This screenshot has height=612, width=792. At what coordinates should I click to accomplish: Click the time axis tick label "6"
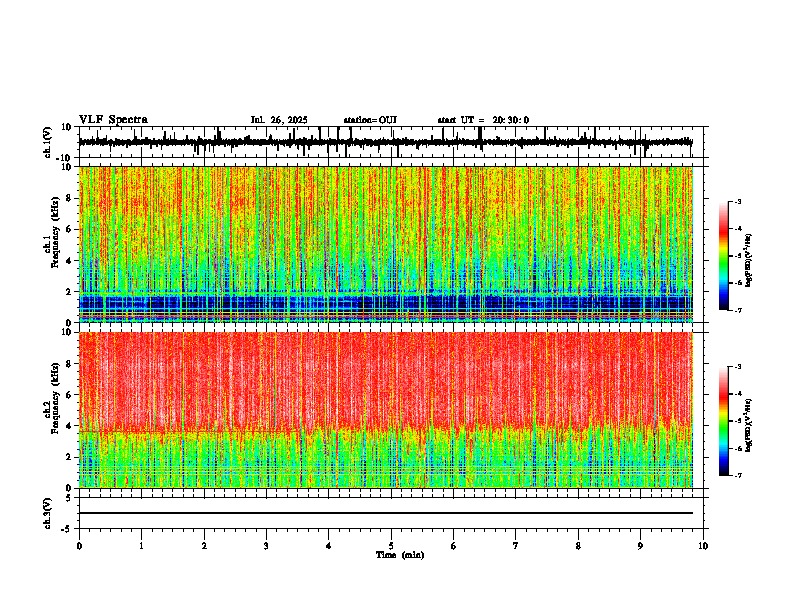coord(454,546)
